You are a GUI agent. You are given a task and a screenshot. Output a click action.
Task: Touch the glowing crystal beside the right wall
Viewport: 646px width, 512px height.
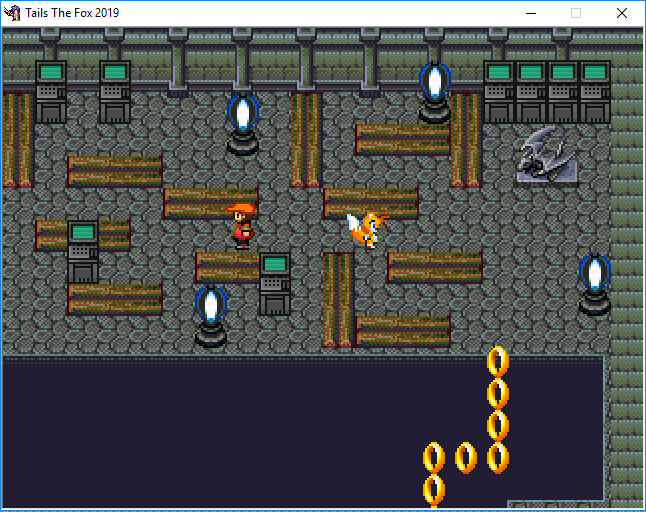click(595, 285)
